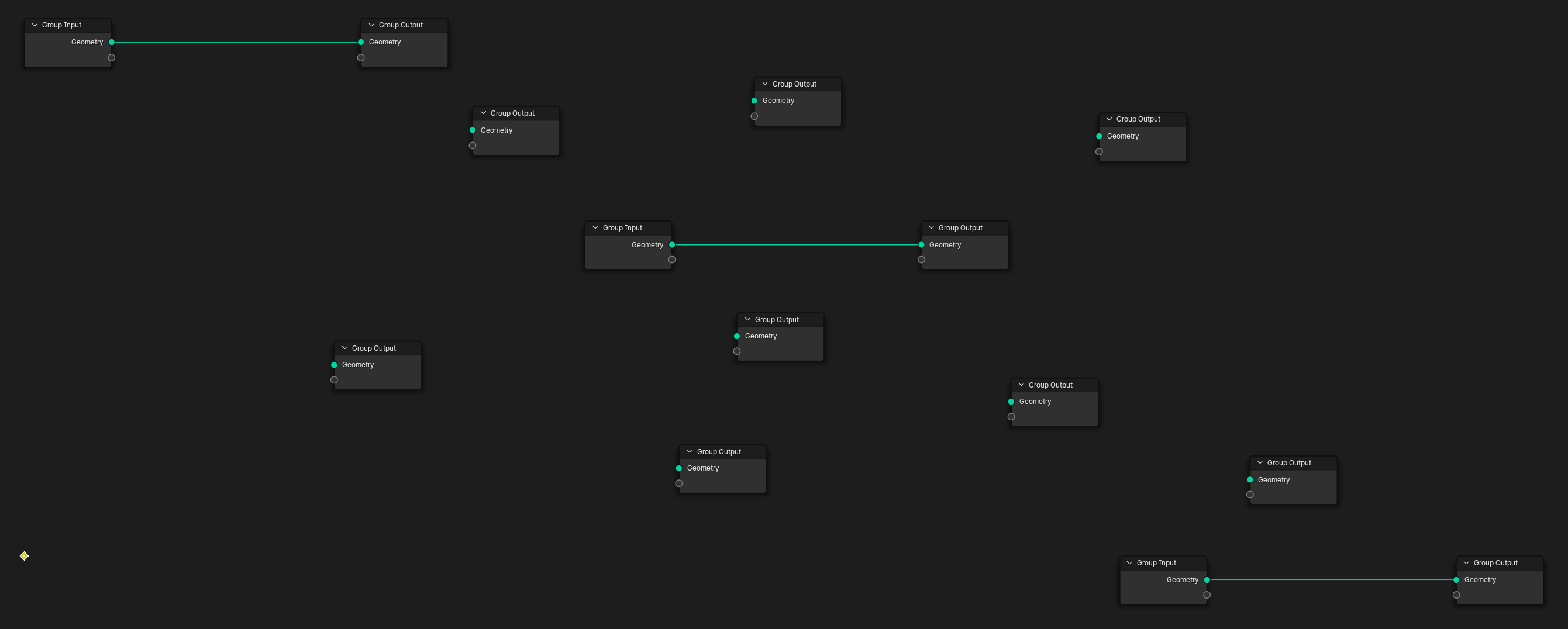This screenshot has height=629, width=1568.
Task: Collapse the leftmost unconnected Group Output node
Action: click(344, 348)
